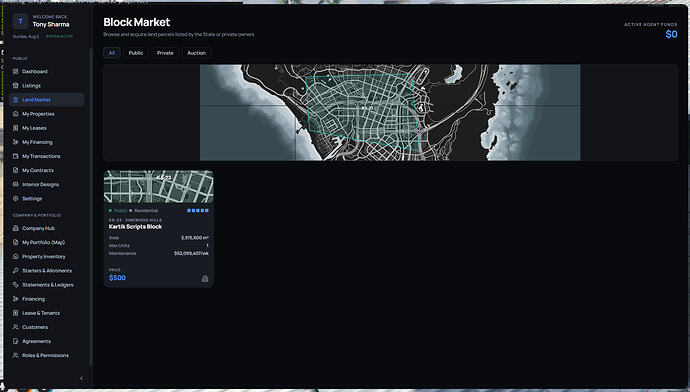Open the My Properties icon

[x=16, y=114]
